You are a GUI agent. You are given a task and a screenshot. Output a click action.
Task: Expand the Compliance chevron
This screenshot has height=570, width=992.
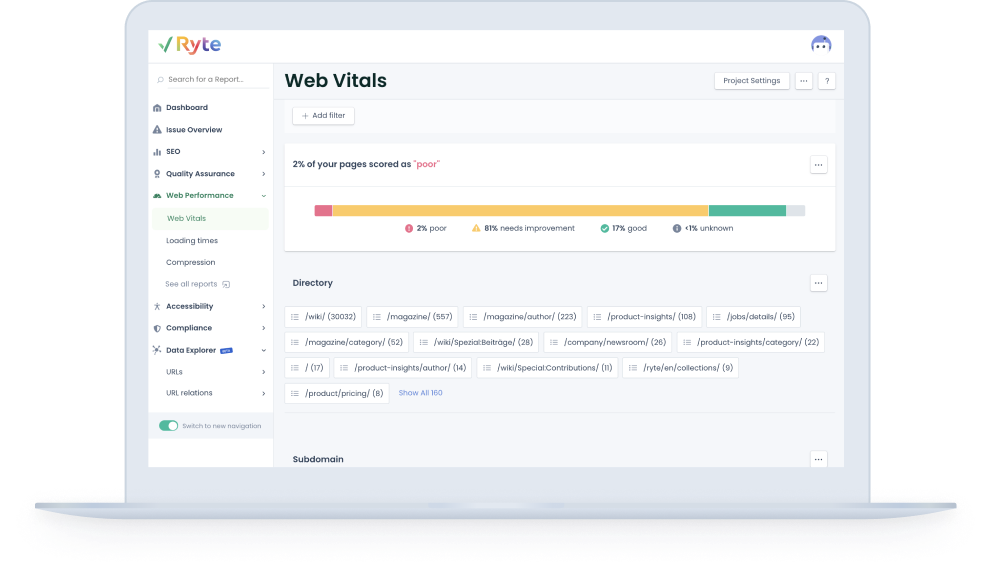click(x=264, y=328)
